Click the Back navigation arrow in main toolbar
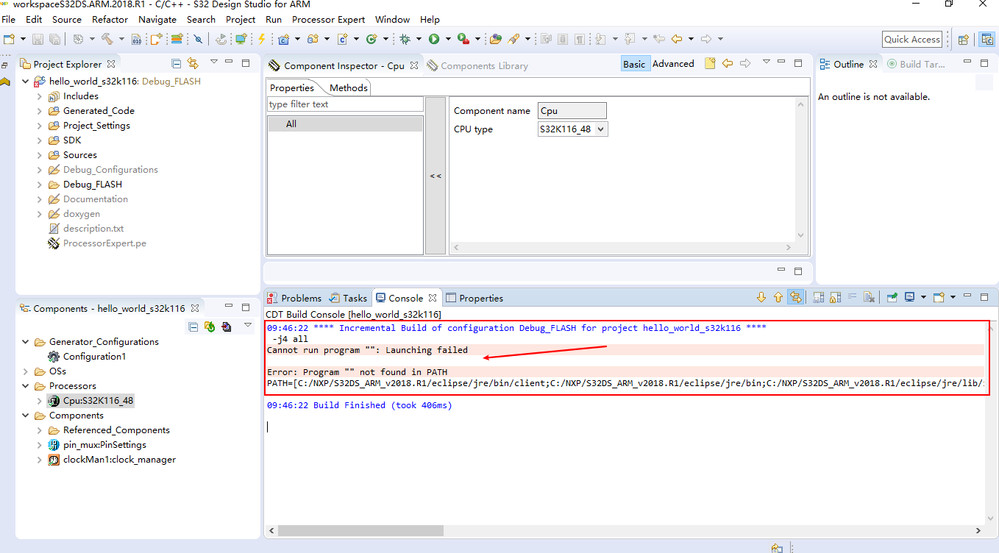The width and height of the screenshot is (999, 553). [677, 39]
